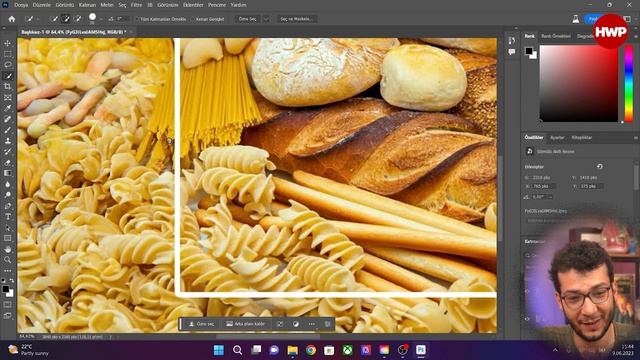Select the Spot Healing Brush tool
The height and width of the screenshot is (360, 640).
[x=8, y=119]
